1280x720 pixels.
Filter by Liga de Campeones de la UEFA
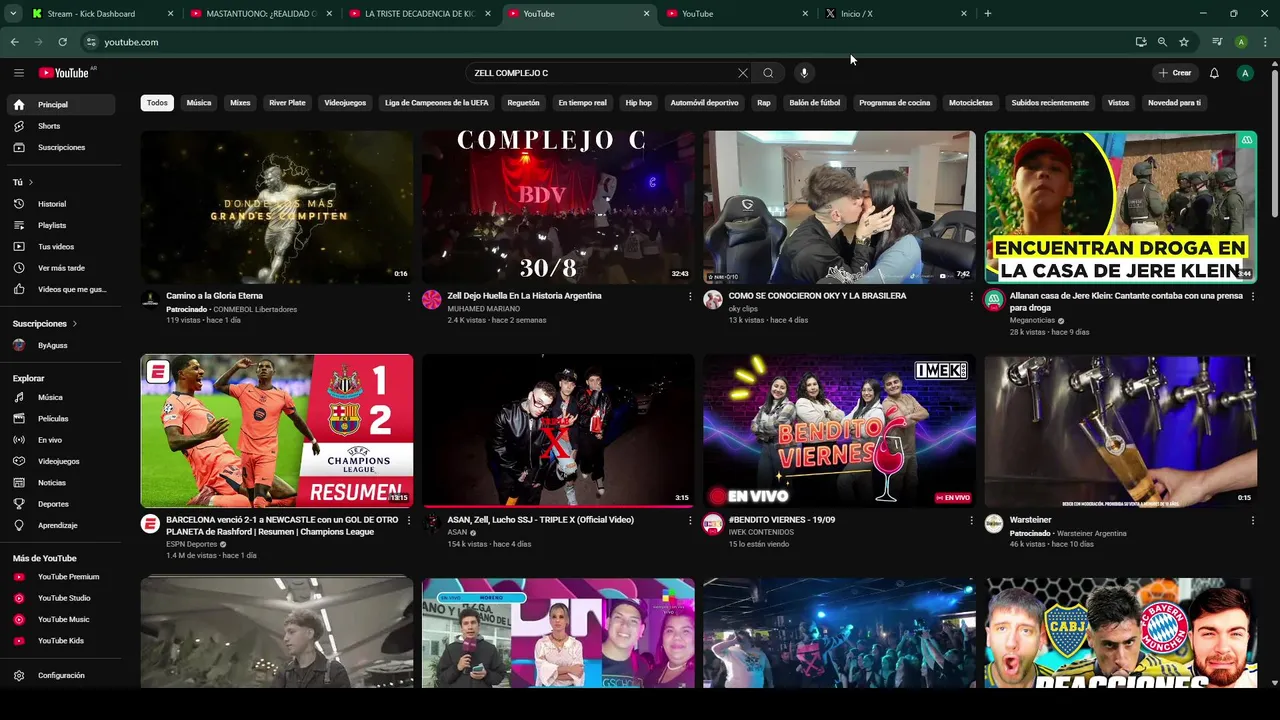click(437, 103)
